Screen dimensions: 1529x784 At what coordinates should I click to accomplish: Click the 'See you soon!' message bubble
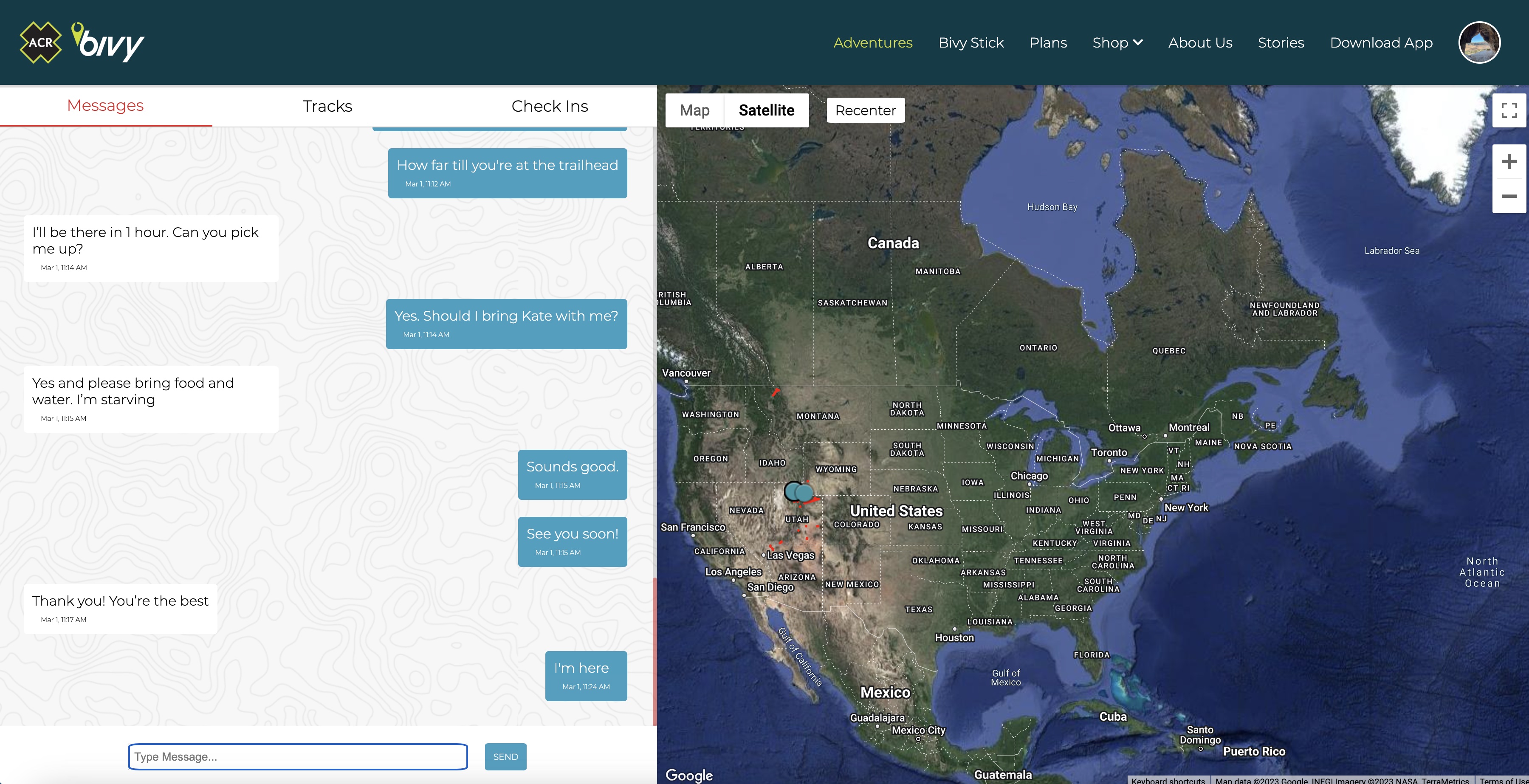pos(572,542)
